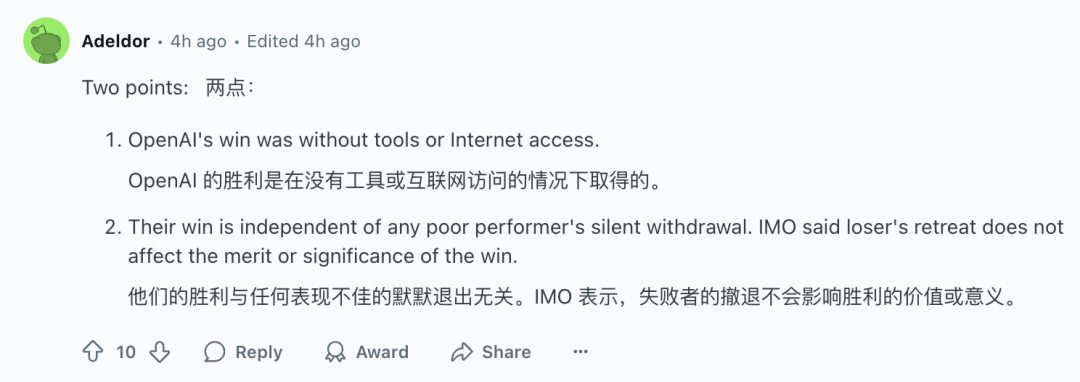Click the 'Two points:' heading text
Screen dimensions: 1080x382
coord(135,88)
